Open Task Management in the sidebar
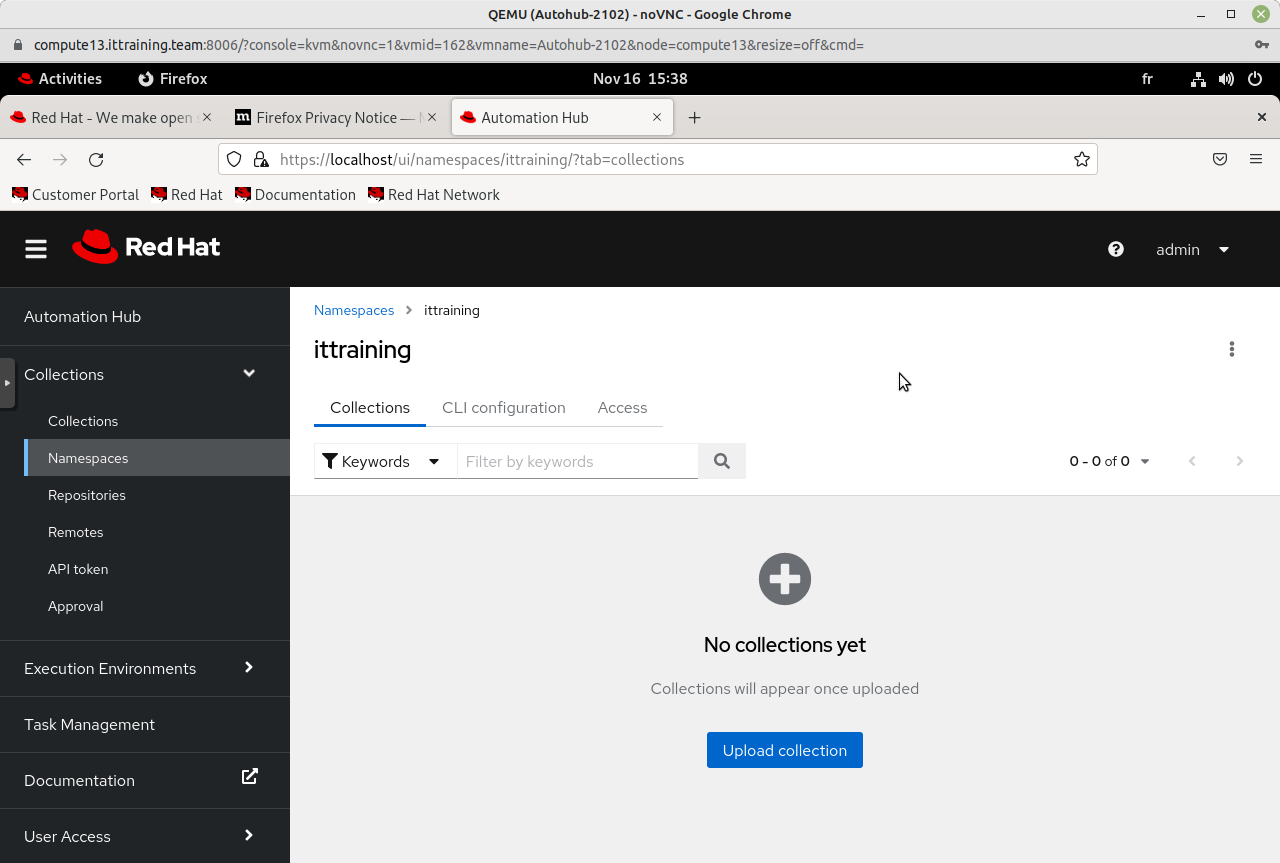The width and height of the screenshot is (1280, 863). [x=145, y=724]
